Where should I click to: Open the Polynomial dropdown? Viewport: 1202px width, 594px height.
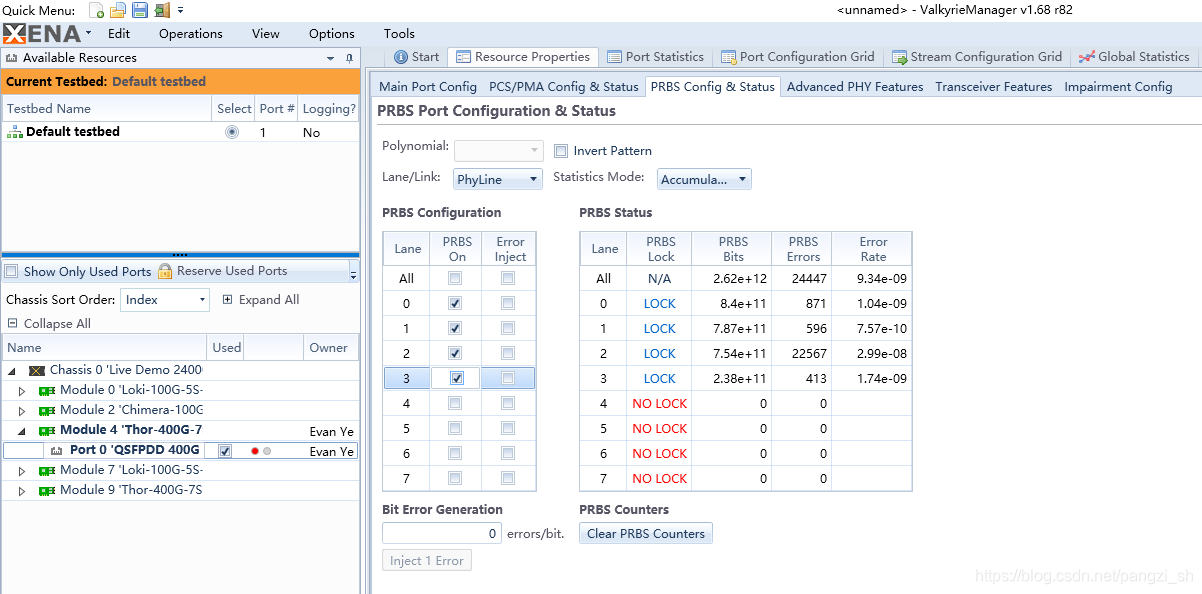click(x=498, y=150)
